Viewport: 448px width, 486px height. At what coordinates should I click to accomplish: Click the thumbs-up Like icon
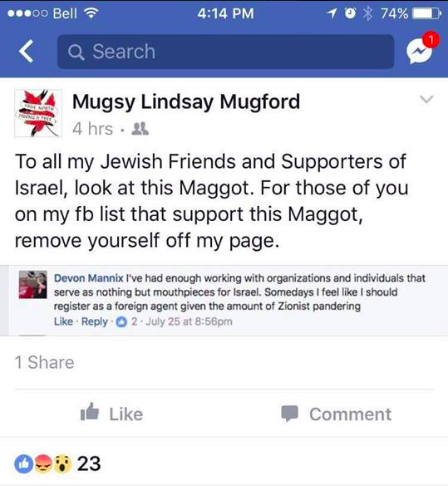[90, 412]
